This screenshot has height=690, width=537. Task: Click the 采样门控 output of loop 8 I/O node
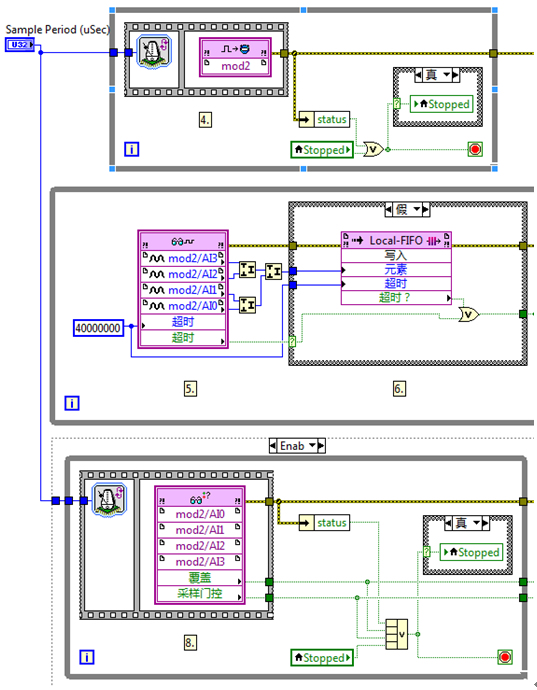(x=200, y=593)
